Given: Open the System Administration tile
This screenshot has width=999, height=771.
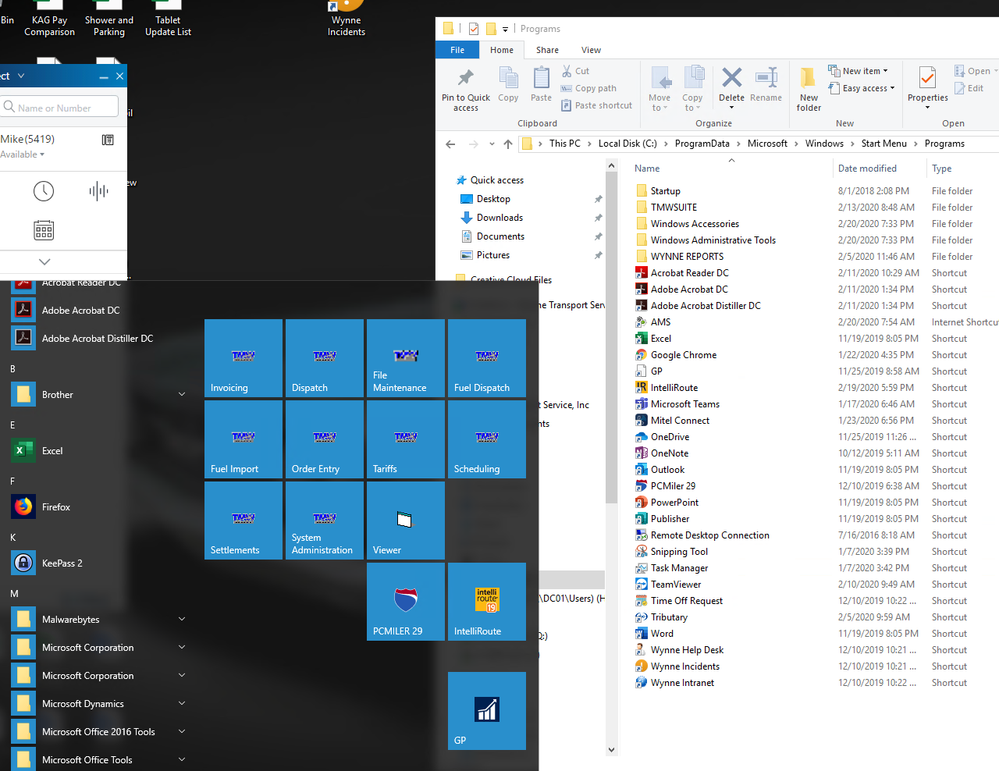Looking at the screenshot, I should click(x=324, y=521).
